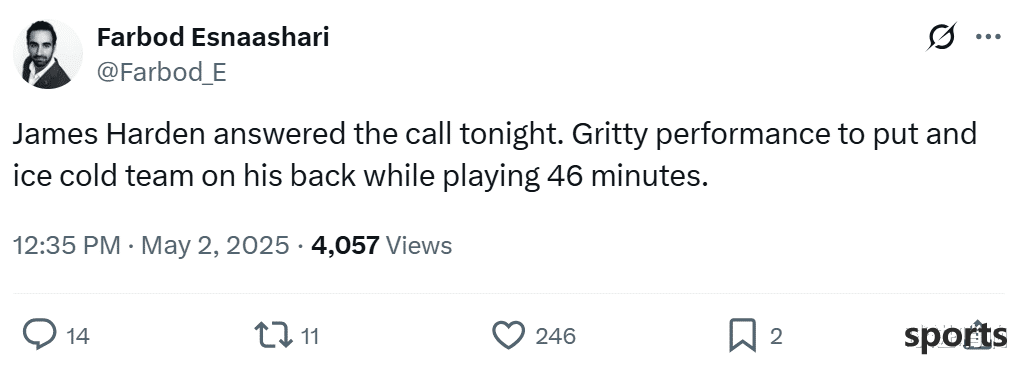The image size is (1022, 367).
Task: Click the share icon behind the sports watermark
Action: tap(977, 335)
